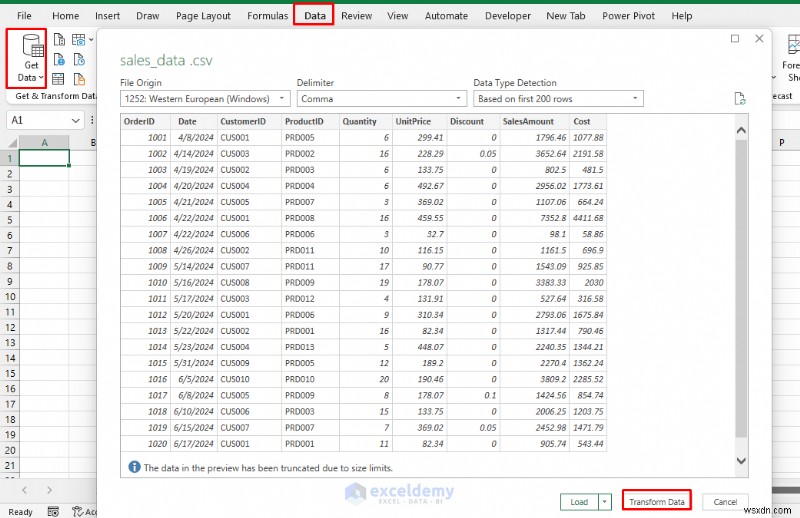The height and width of the screenshot is (518, 800).
Task: Maximize the sales_data dialog window
Action: point(735,39)
